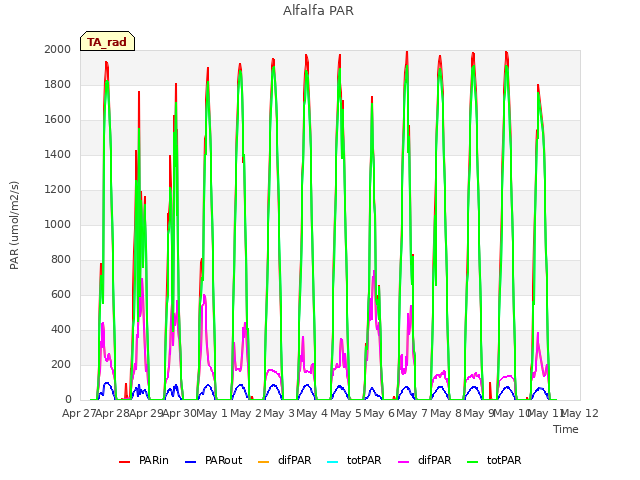Click the Apr 27 x-axis date label

pos(79,413)
